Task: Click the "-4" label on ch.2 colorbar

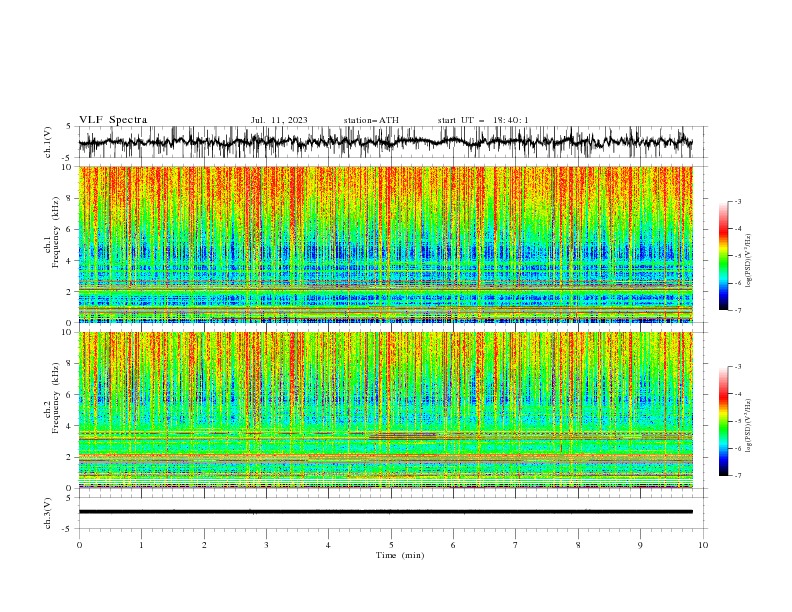Action: click(x=738, y=394)
